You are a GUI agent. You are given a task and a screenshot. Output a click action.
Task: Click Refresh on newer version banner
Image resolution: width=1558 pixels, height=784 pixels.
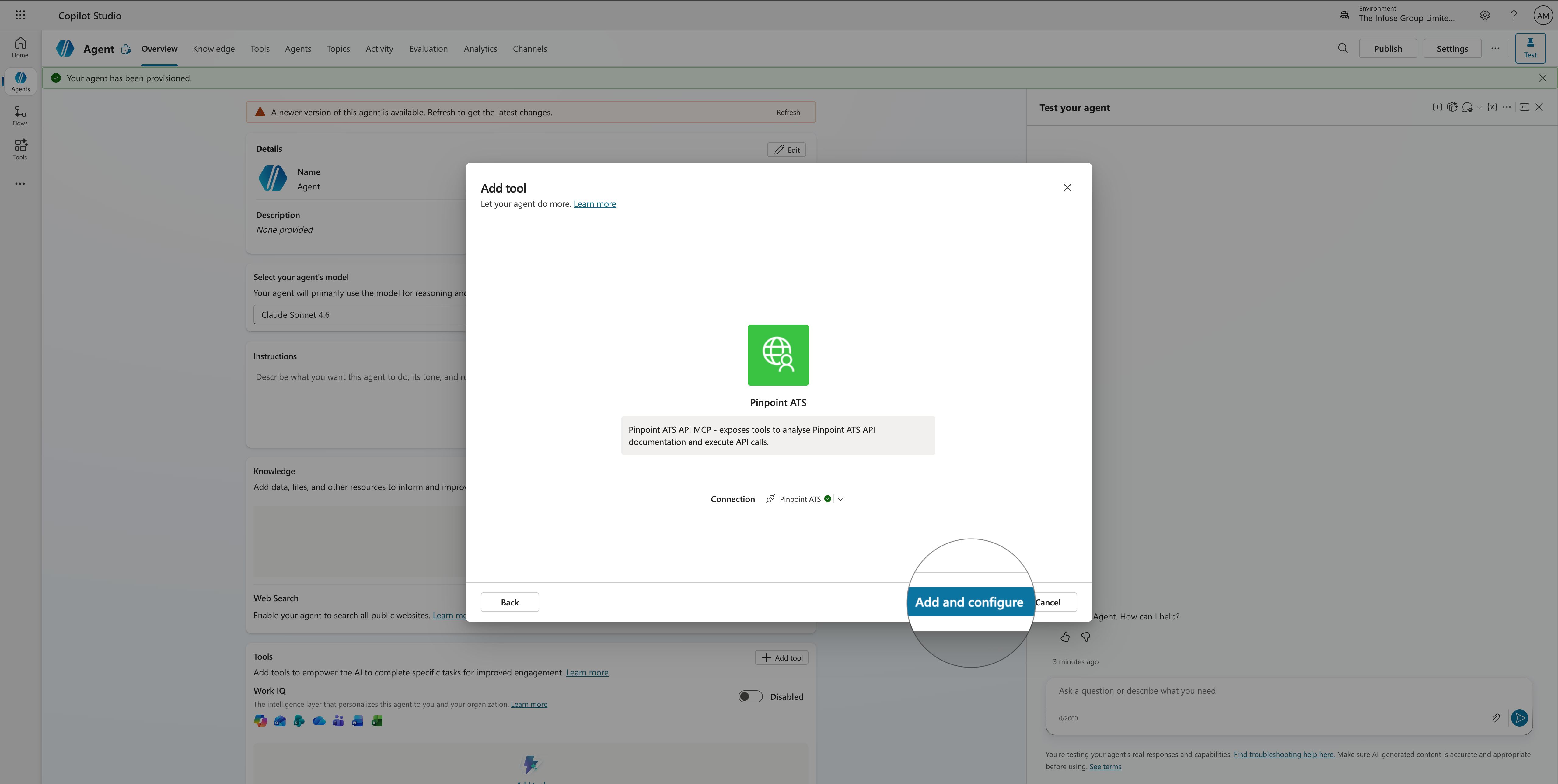[x=788, y=113]
